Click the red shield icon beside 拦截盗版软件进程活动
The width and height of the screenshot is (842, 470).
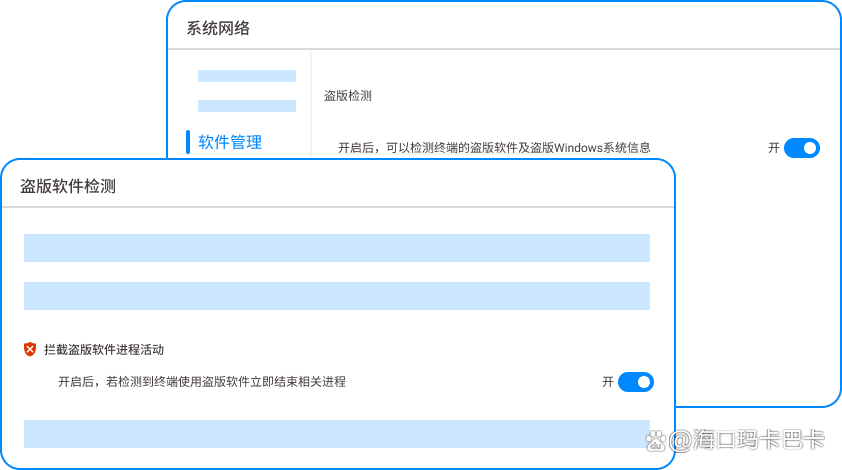(x=30, y=349)
